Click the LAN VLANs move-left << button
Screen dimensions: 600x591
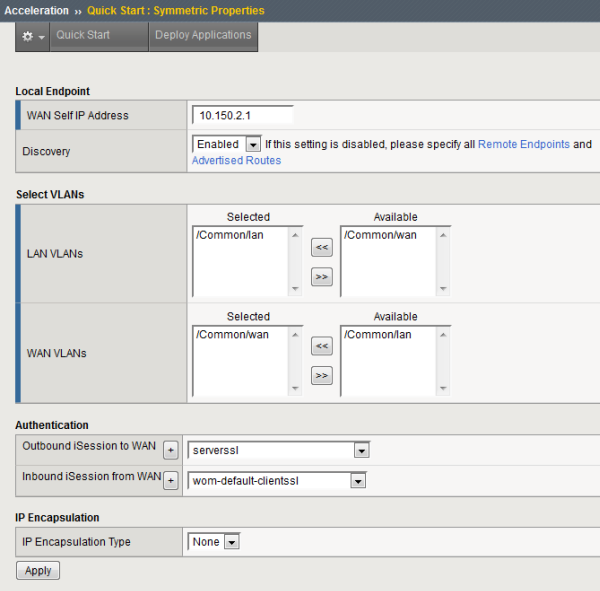[x=321, y=247]
